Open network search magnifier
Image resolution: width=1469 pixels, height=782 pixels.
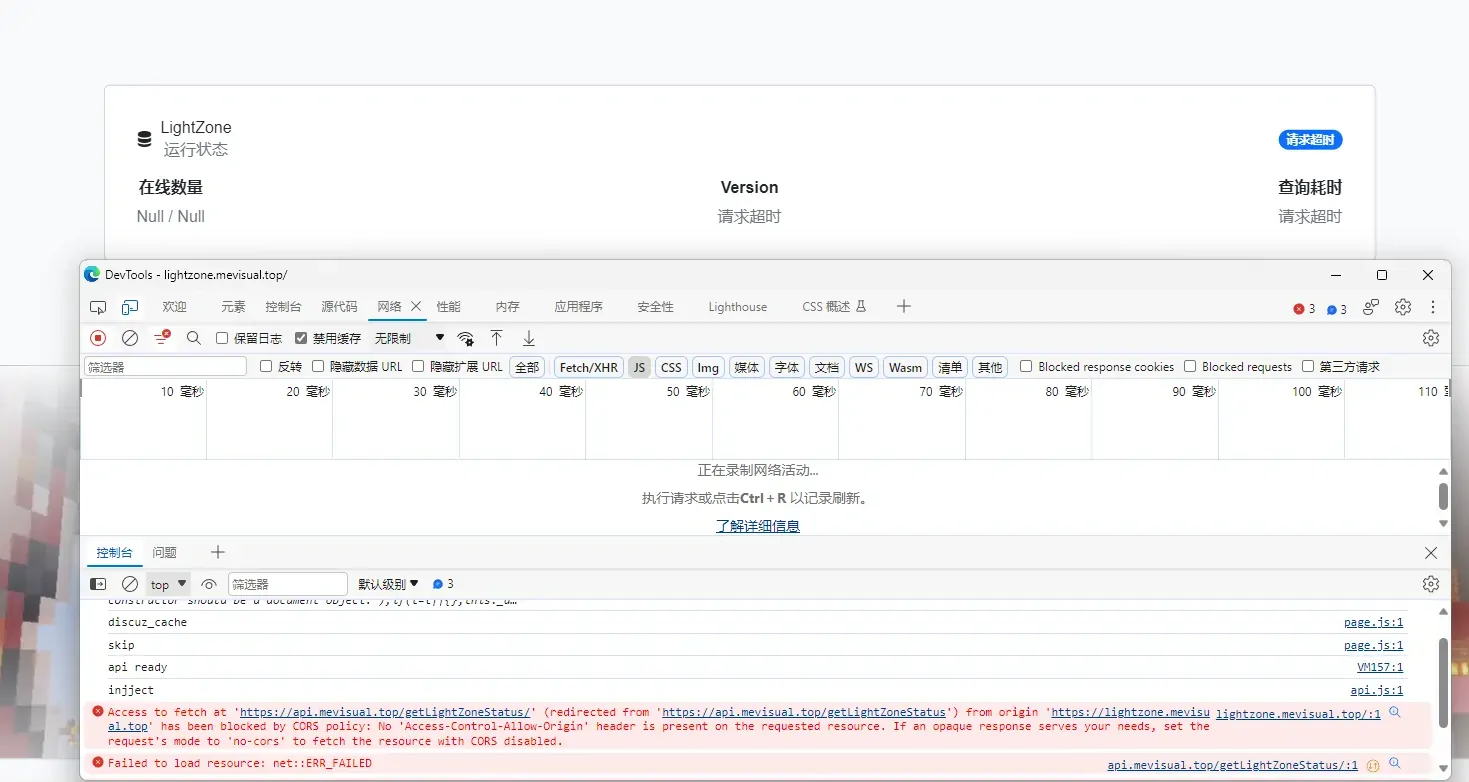(194, 338)
